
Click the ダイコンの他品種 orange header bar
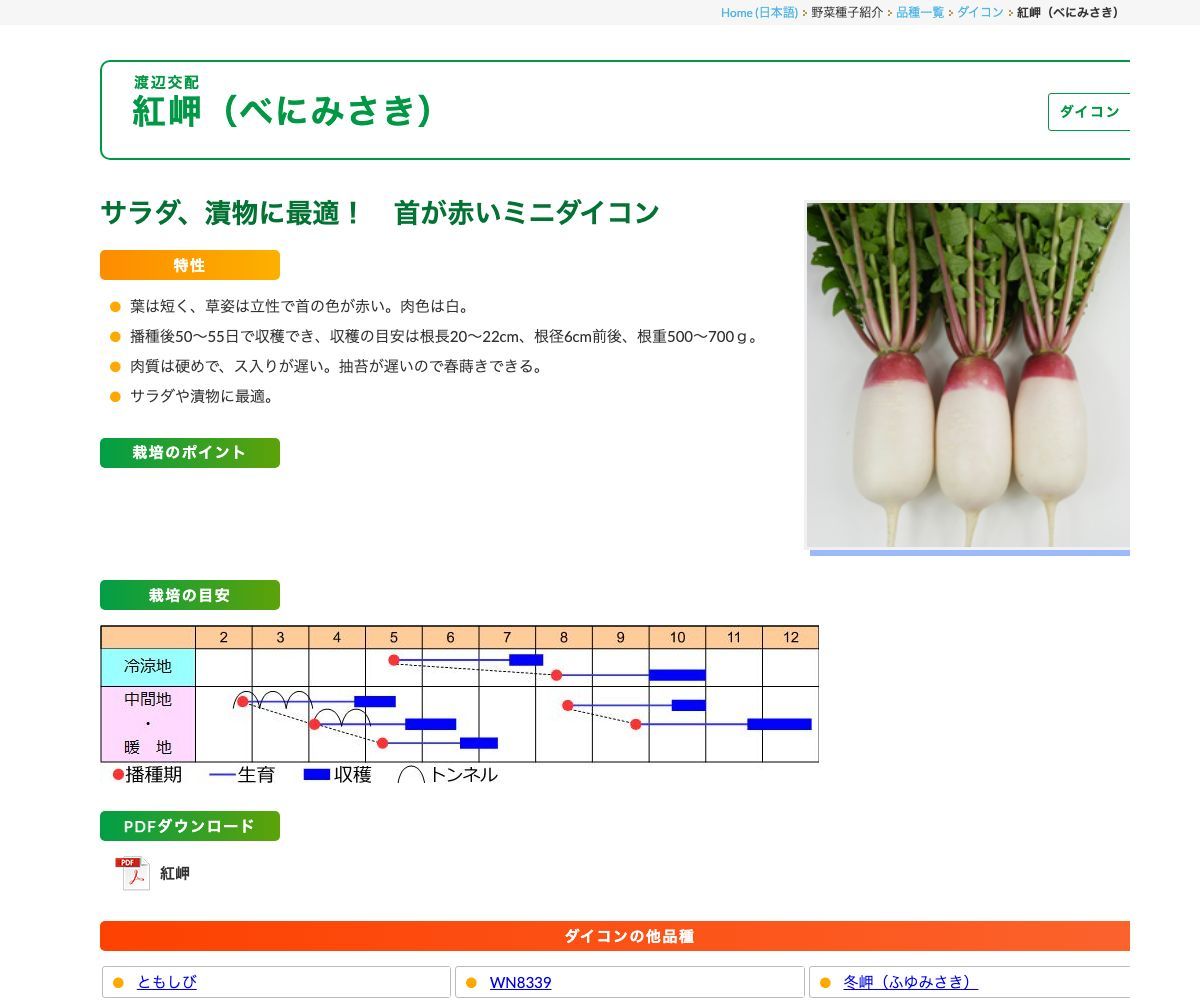[615, 936]
